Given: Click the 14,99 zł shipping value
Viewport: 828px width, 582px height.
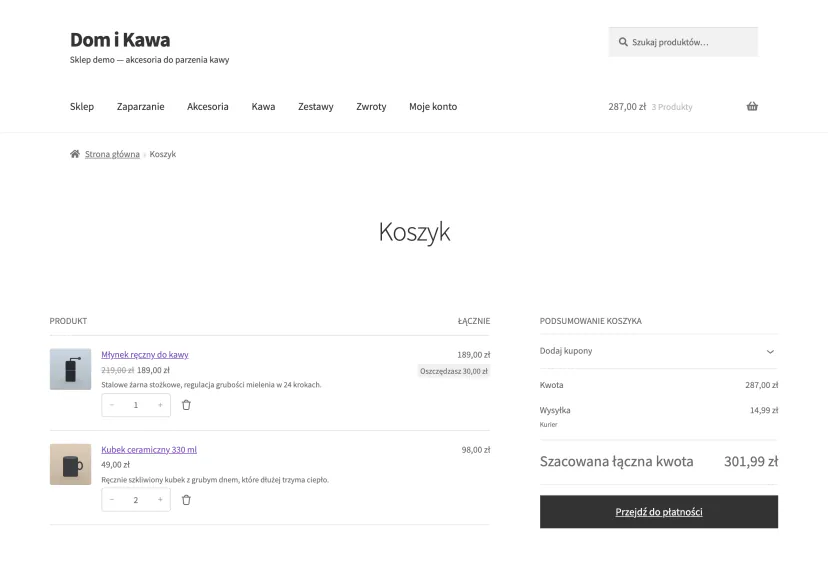Looking at the screenshot, I should 764,410.
